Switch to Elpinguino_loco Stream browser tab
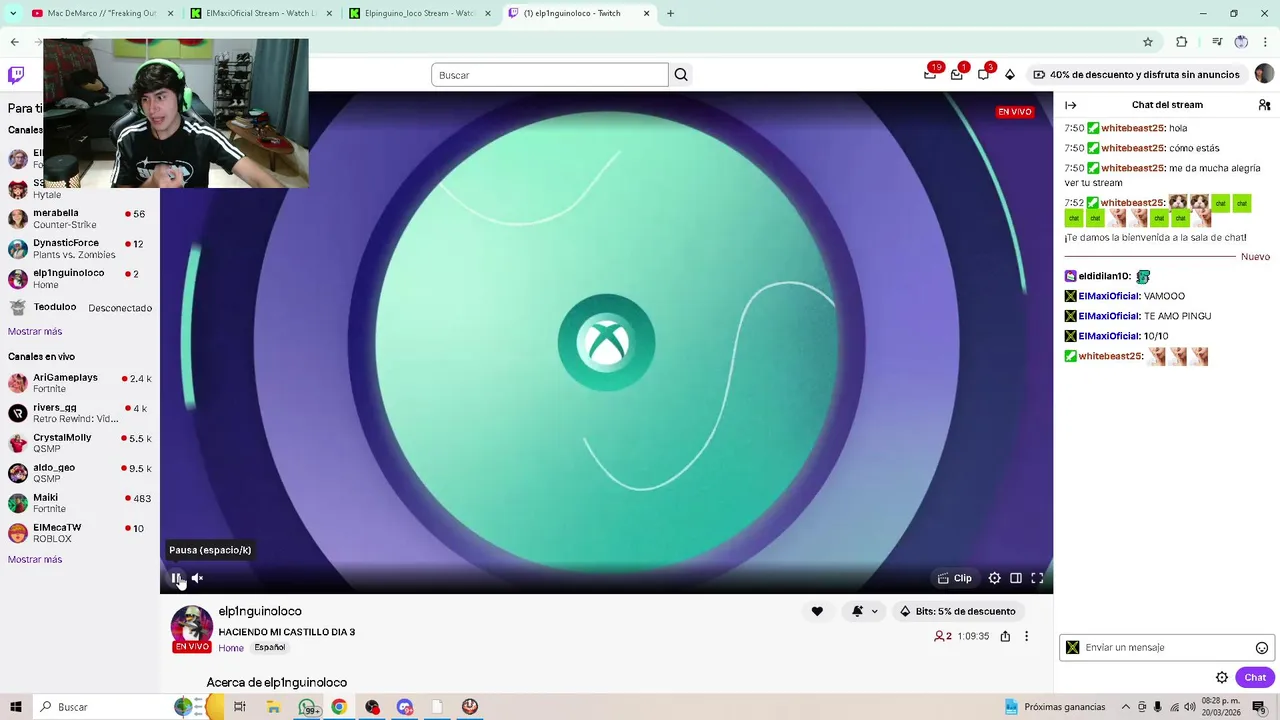 pyautogui.click(x=420, y=13)
